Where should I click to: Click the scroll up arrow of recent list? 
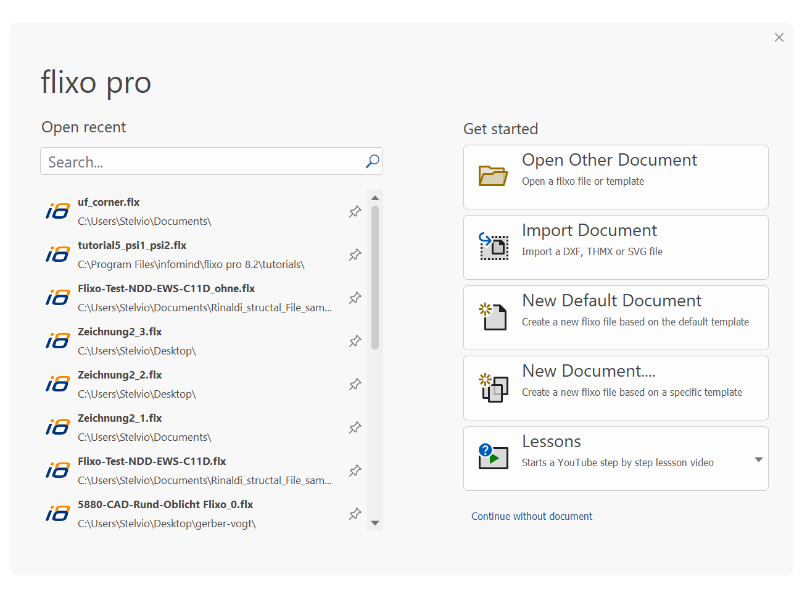pos(375,198)
